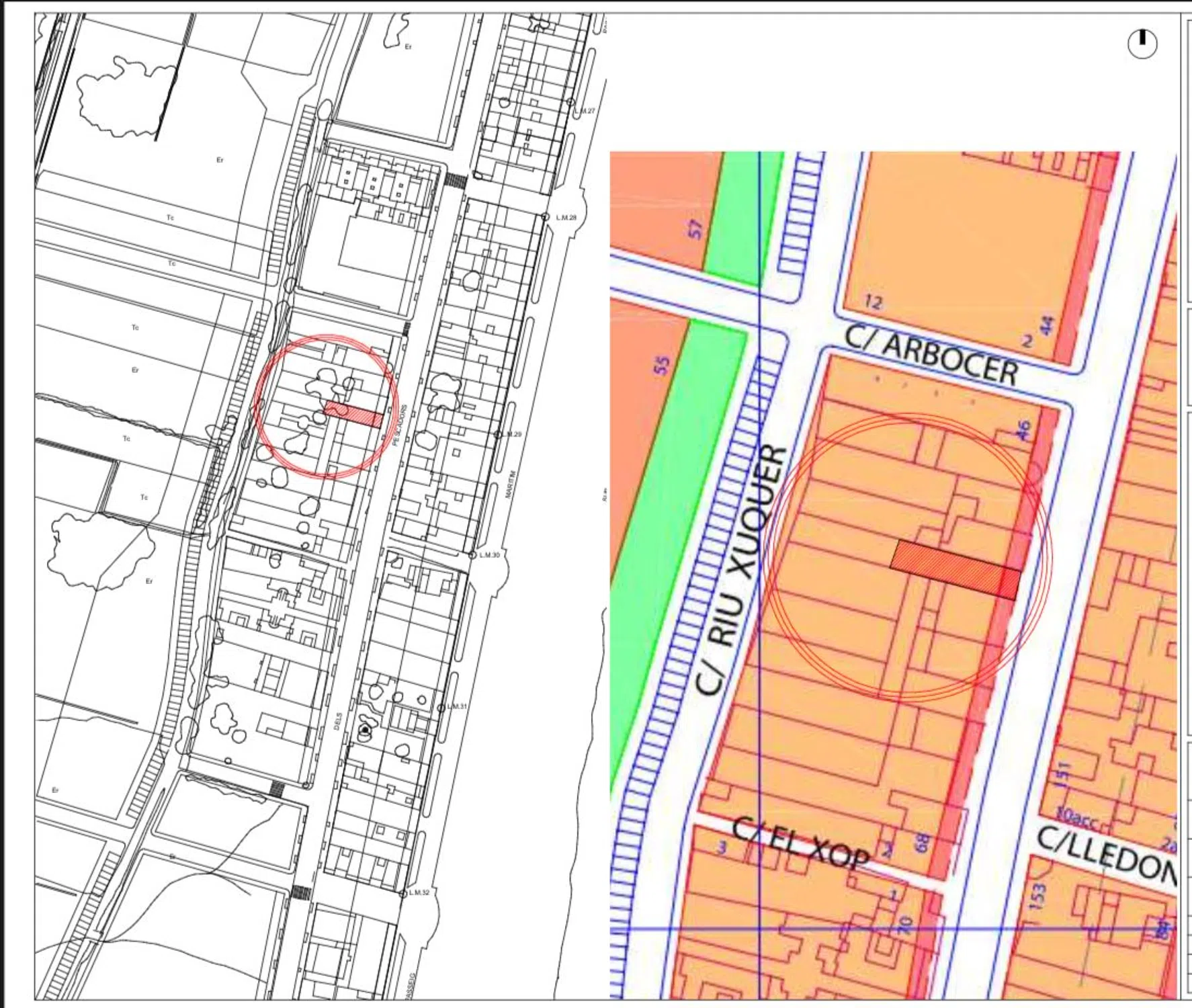
Task: Click the north arrow compass symbol
Action: point(1142,44)
